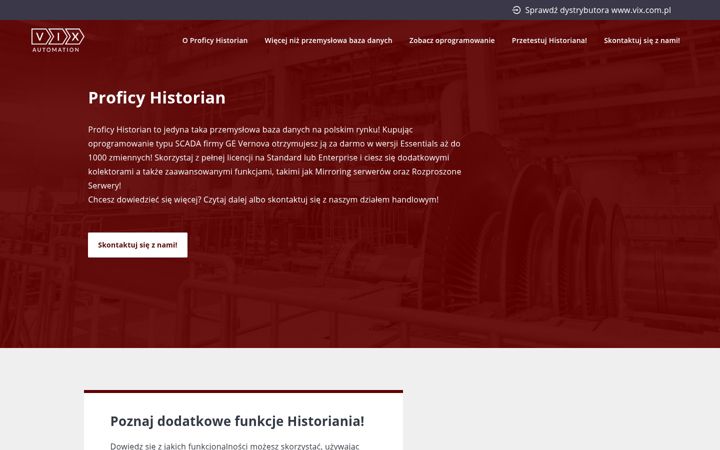Click the line starting "Chcesz dowiedzieć się więcej?"

pos(263,200)
